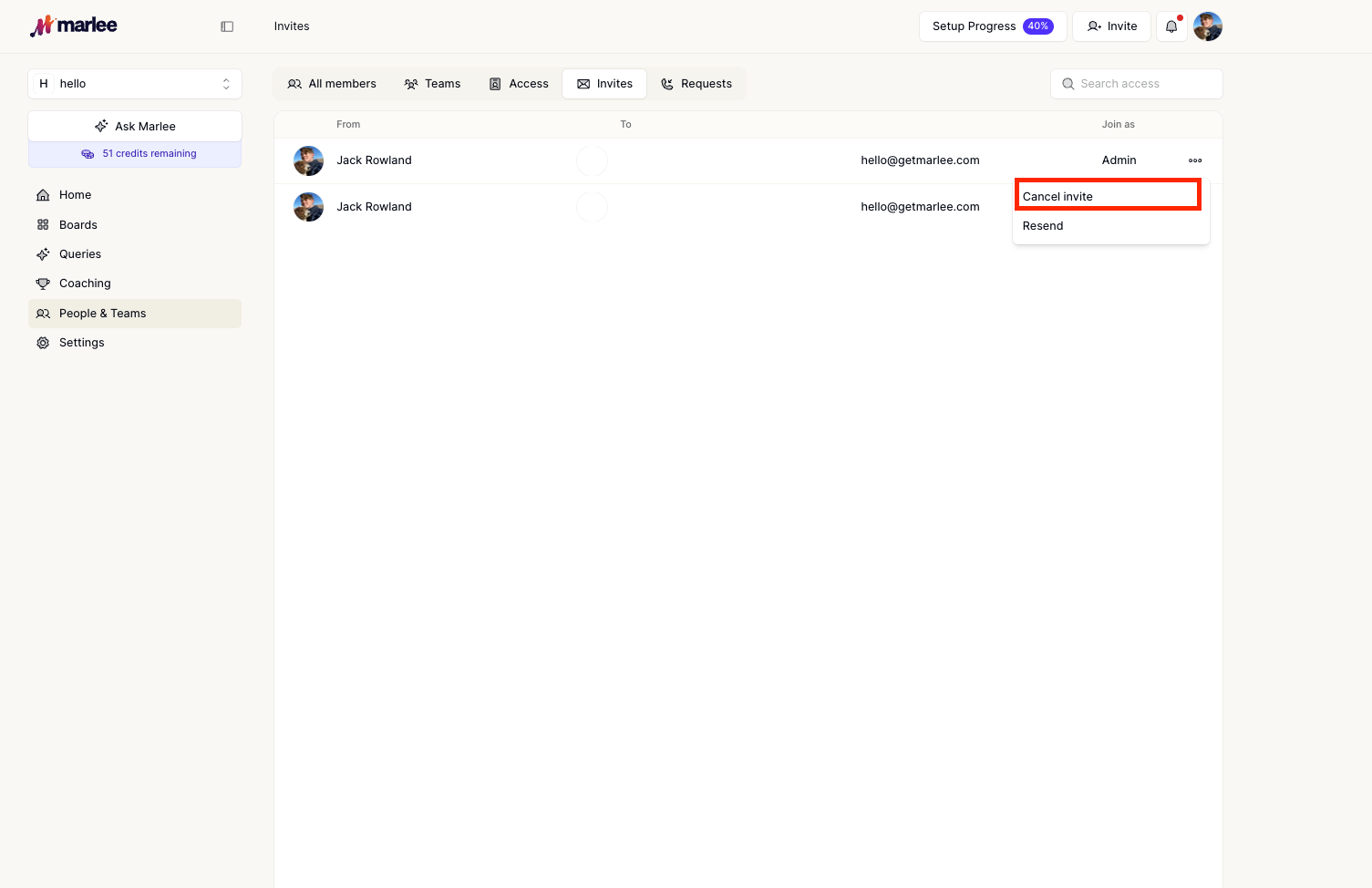Viewport: 1372px width, 888px height.
Task: Click the Ask Marlee button
Action: click(135, 126)
